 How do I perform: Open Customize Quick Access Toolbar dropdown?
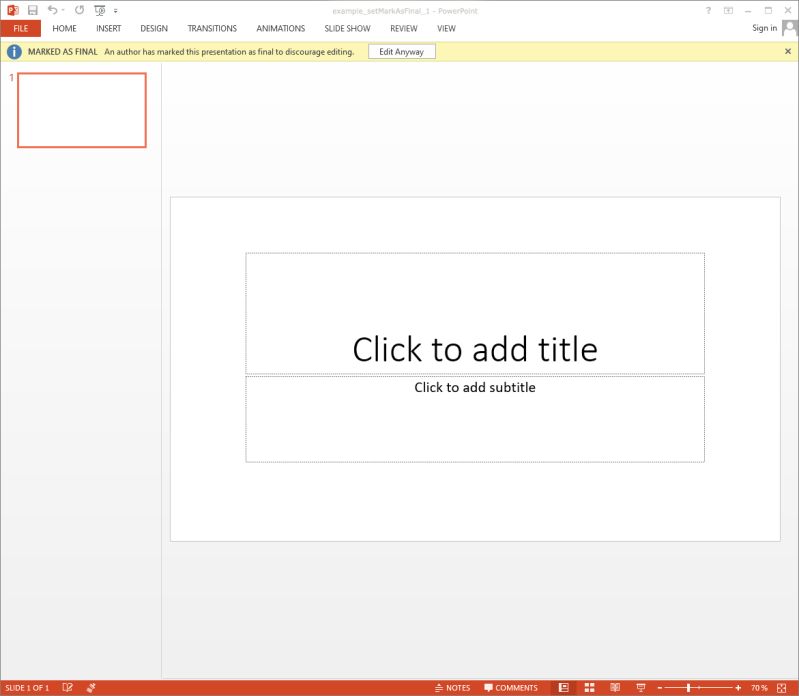click(x=116, y=11)
